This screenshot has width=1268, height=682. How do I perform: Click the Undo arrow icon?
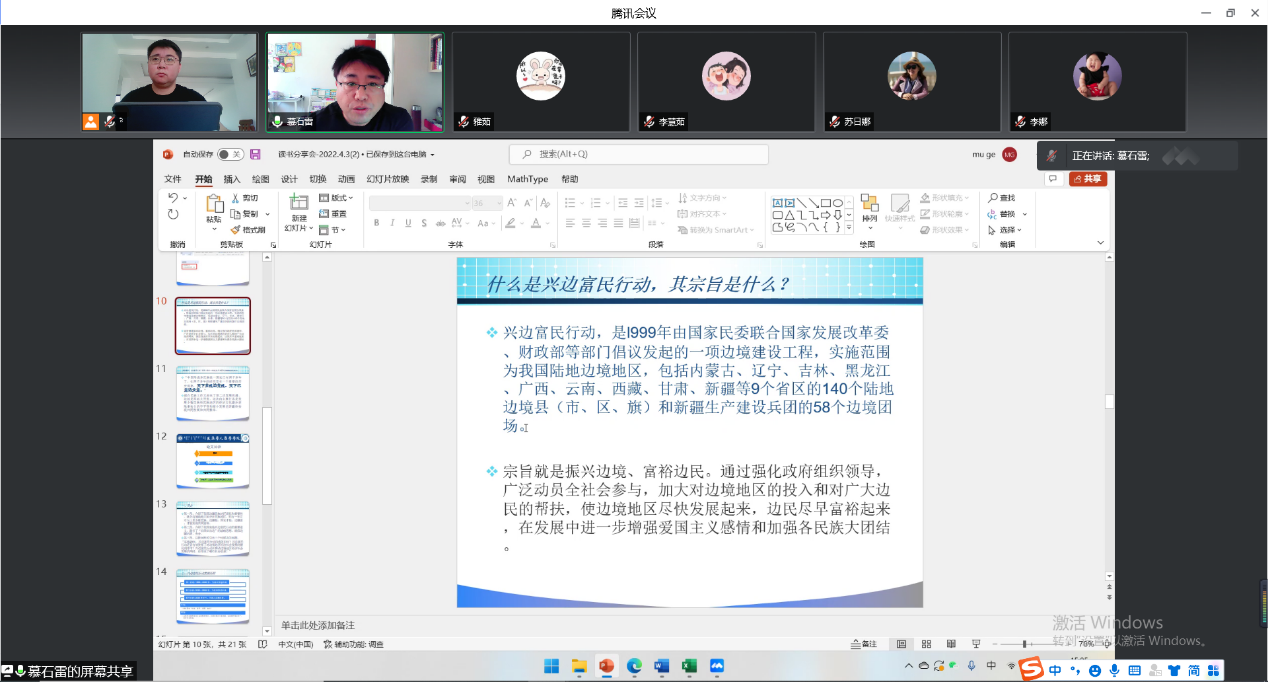174,198
